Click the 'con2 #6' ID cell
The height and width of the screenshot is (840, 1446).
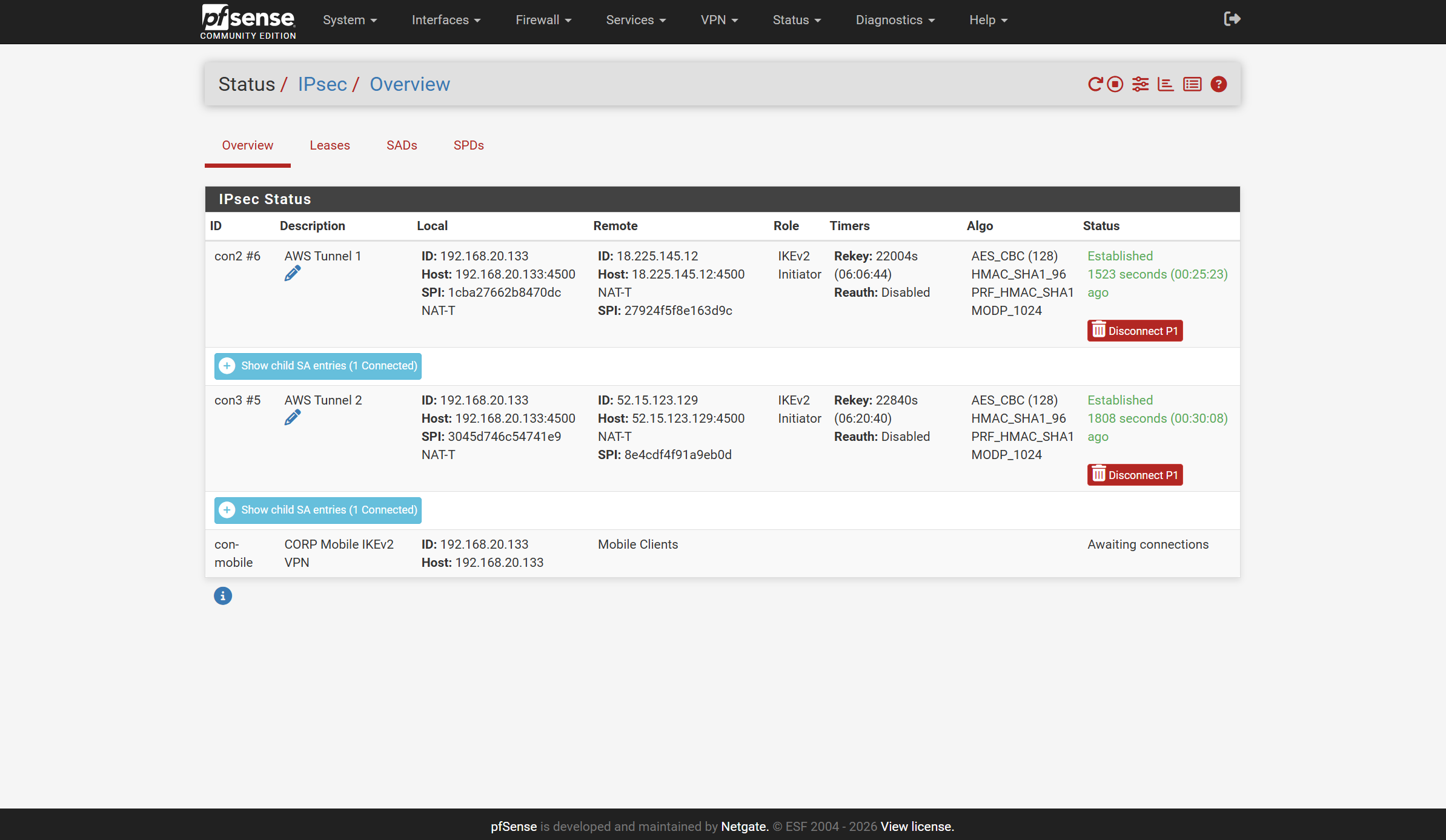(x=237, y=256)
